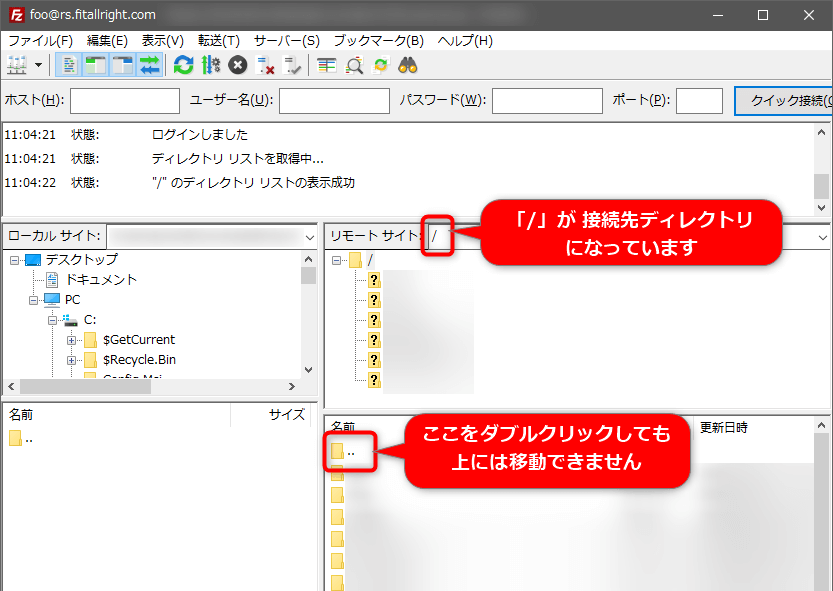Expand the $GetCurrent folder in local tree
Screen dimensions: 833x591
[71, 340]
